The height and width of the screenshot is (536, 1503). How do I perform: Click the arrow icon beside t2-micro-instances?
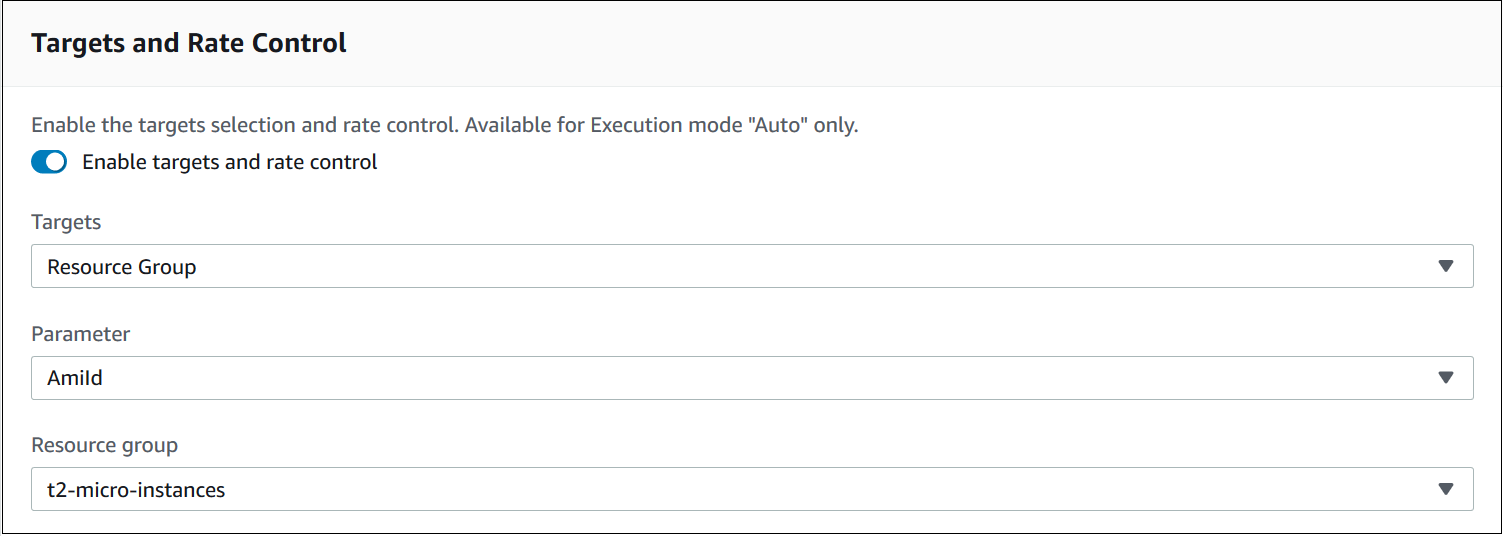point(1444,490)
